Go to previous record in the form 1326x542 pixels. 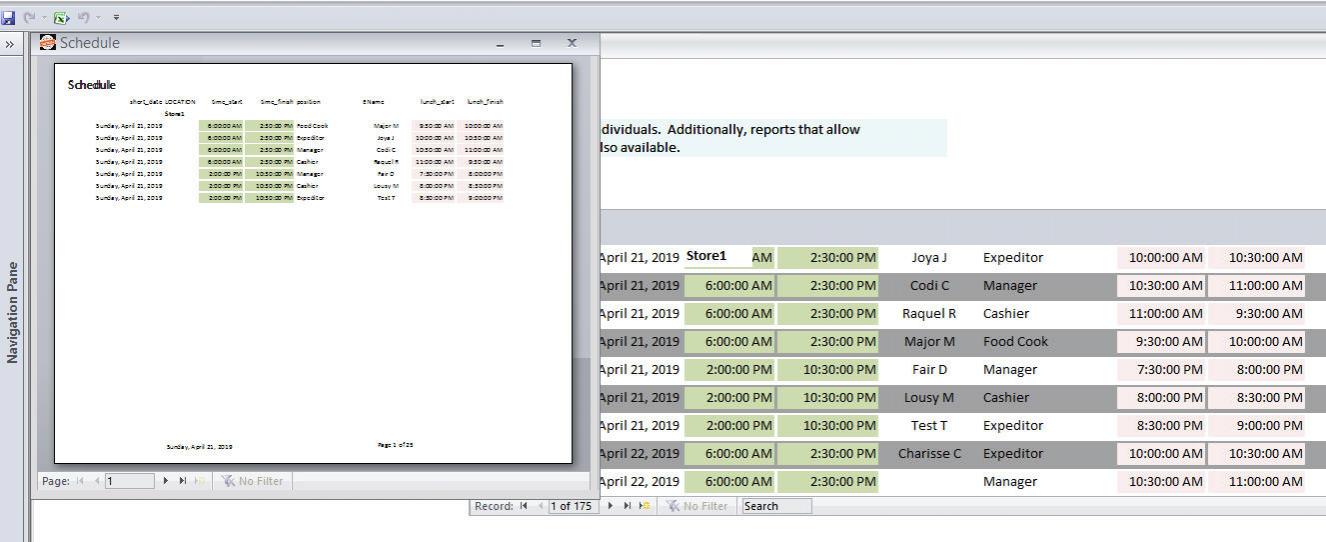[x=540, y=506]
